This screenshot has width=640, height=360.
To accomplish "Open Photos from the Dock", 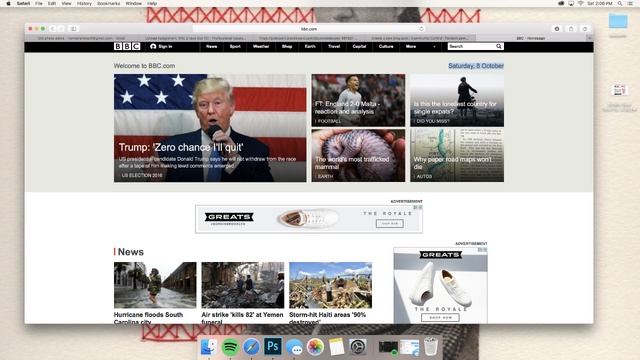I will [315, 347].
